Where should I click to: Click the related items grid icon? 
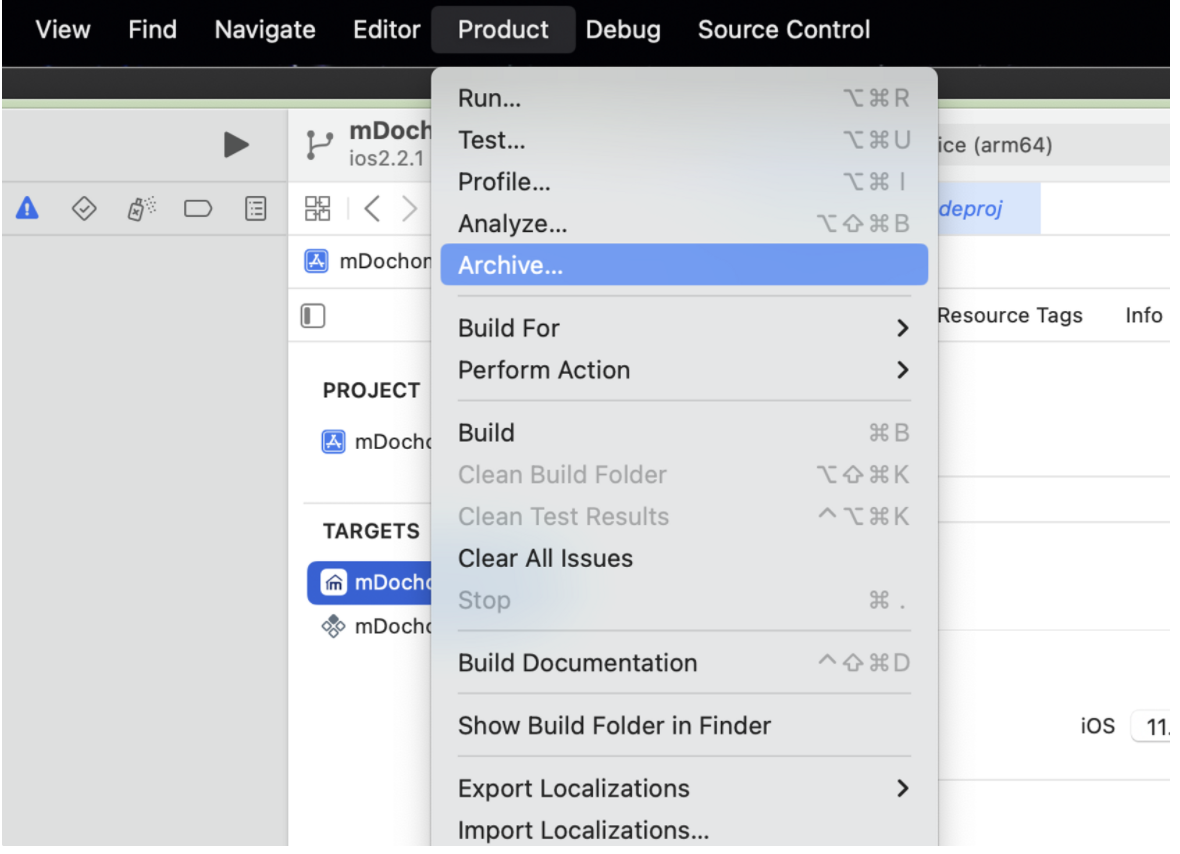317,208
